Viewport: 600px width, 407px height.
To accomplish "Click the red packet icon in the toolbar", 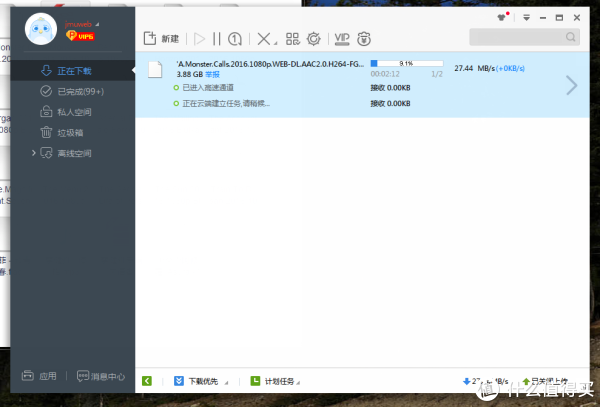I will pos(365,39).
